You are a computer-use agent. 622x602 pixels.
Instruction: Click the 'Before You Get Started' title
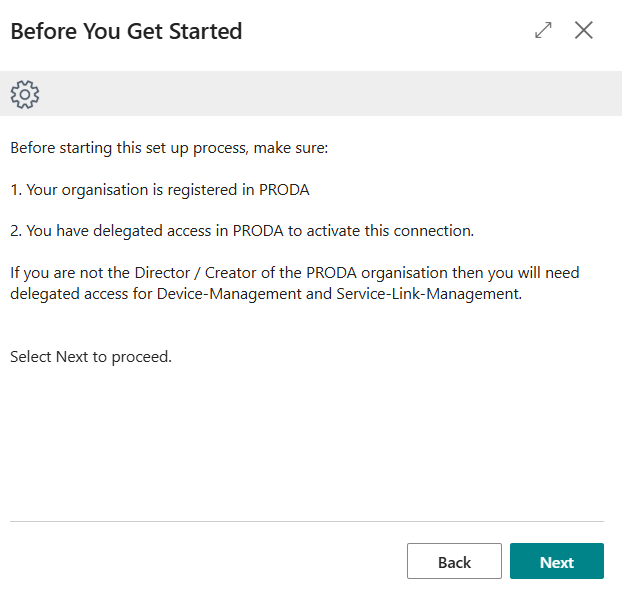tap(126, 31)
